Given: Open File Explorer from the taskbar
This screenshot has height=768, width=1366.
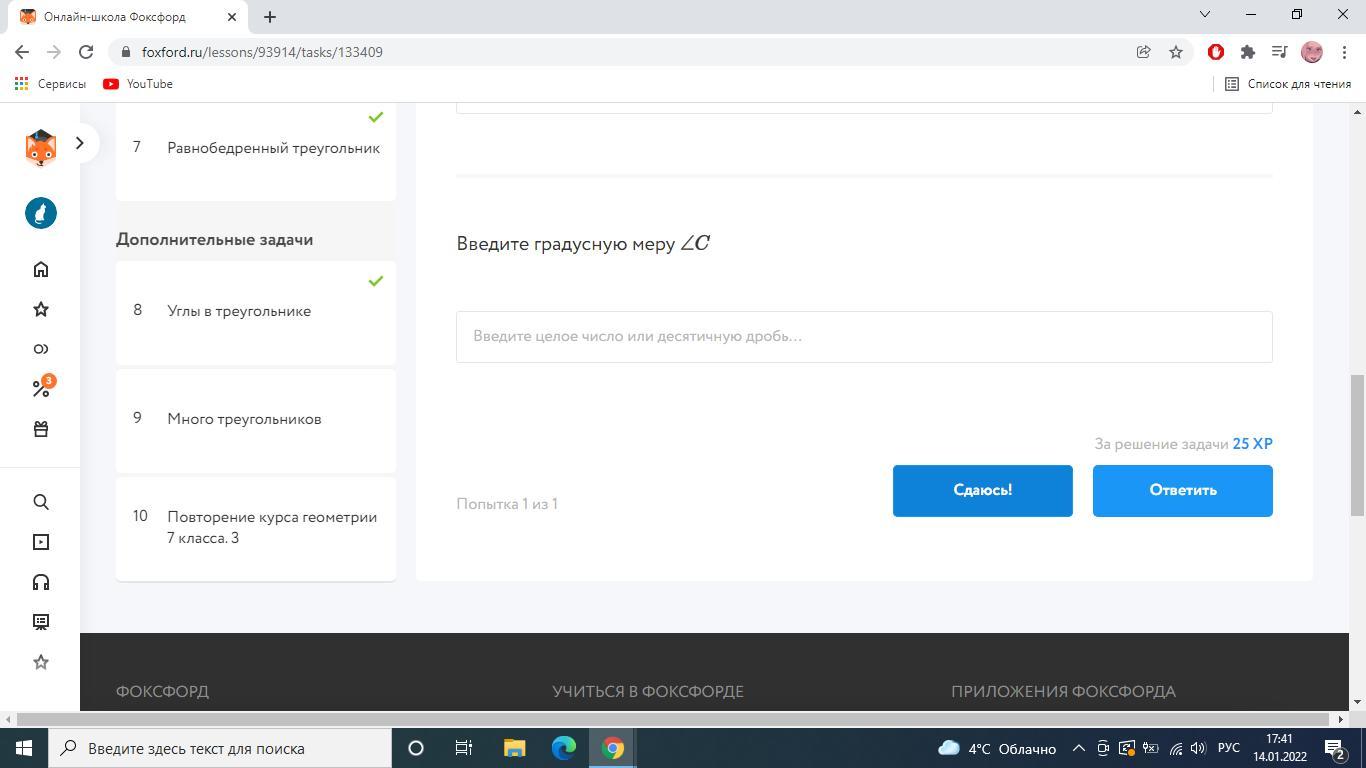Looking at the screenshot, I should (514, 748).
